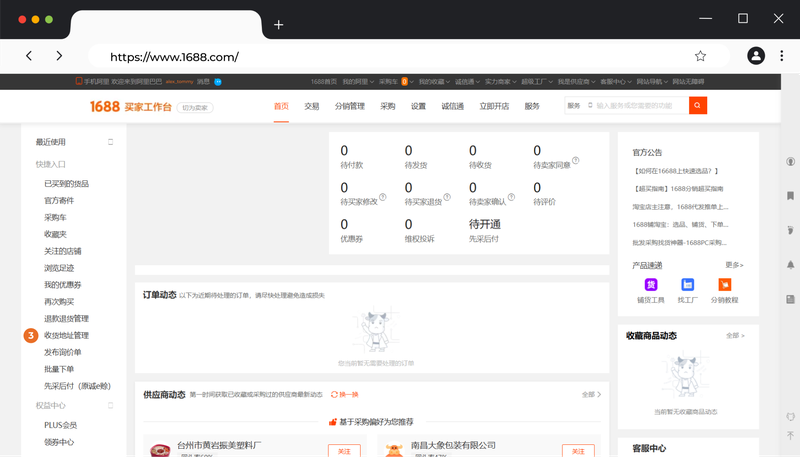This screenshot has width=800, height=457.
Task: Open the browser three-dot menu
Action: pos(785,57)
